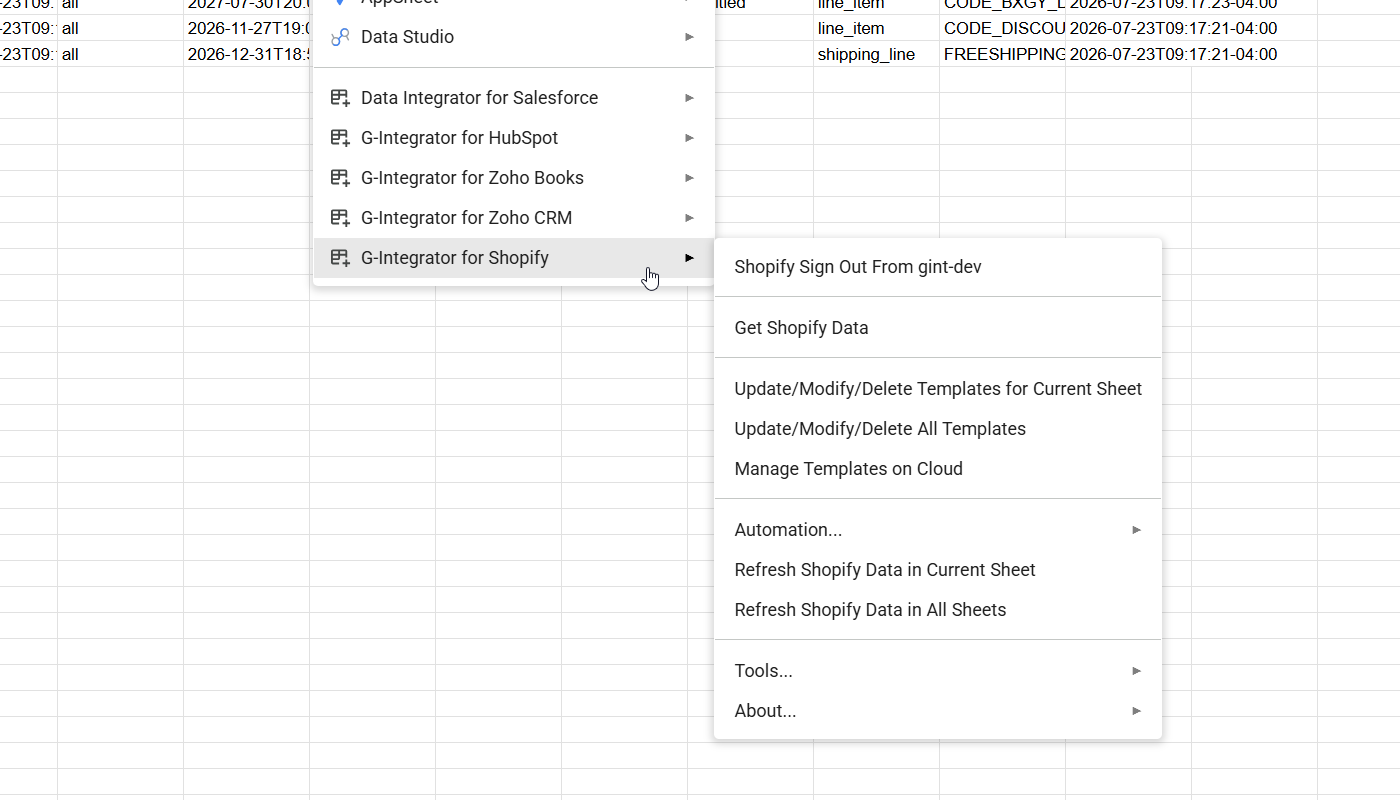Select the cell starting 2026-12-31T18
The image size is (1400, 800).
(x=246, y=54)
